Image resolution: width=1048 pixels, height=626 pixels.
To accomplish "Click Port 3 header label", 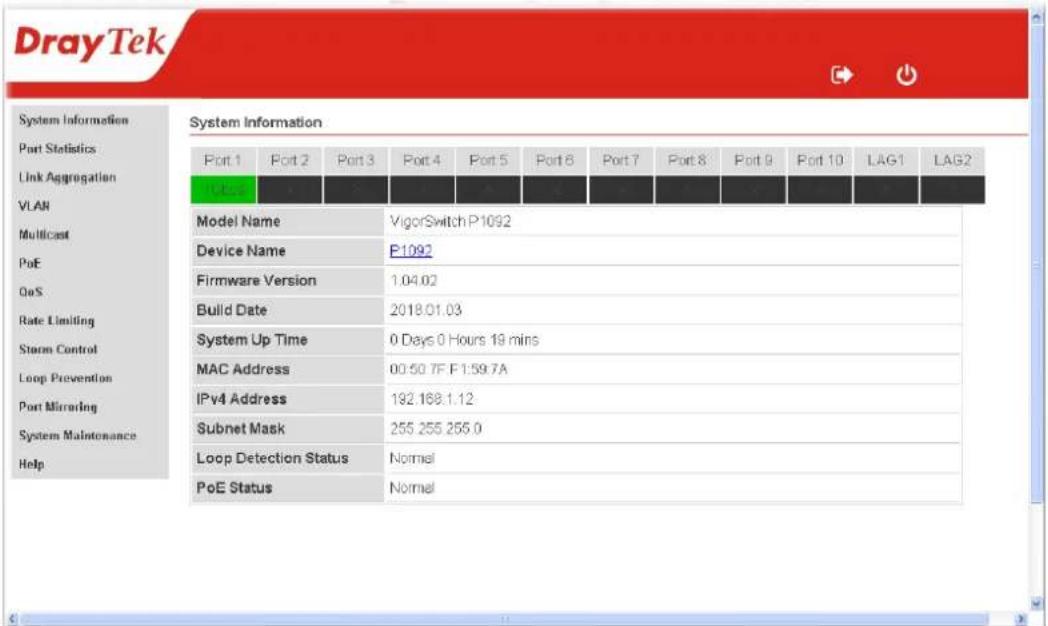I will pyautogui.click(x=356, y=160).
